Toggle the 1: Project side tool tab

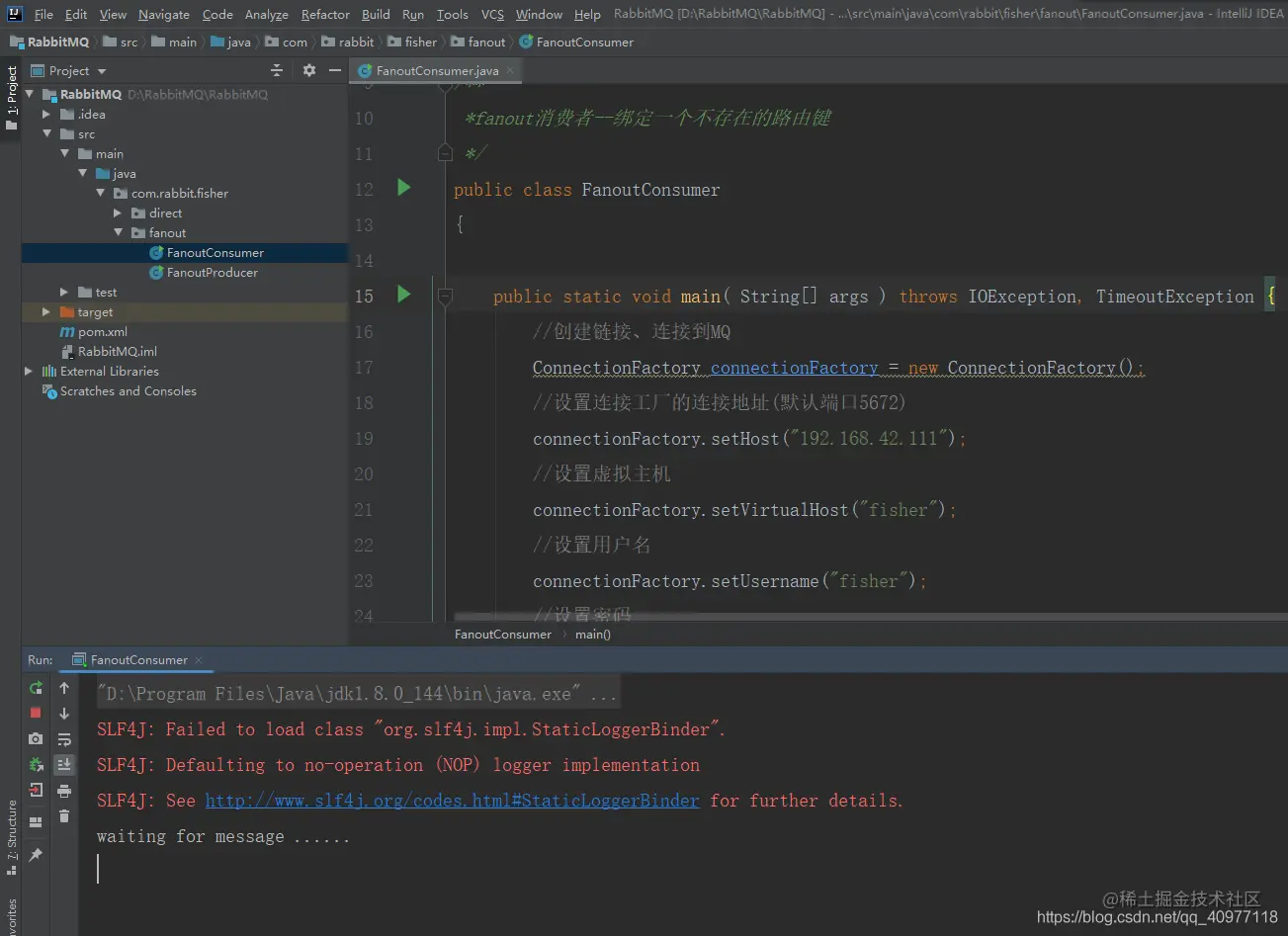point(11,99)
